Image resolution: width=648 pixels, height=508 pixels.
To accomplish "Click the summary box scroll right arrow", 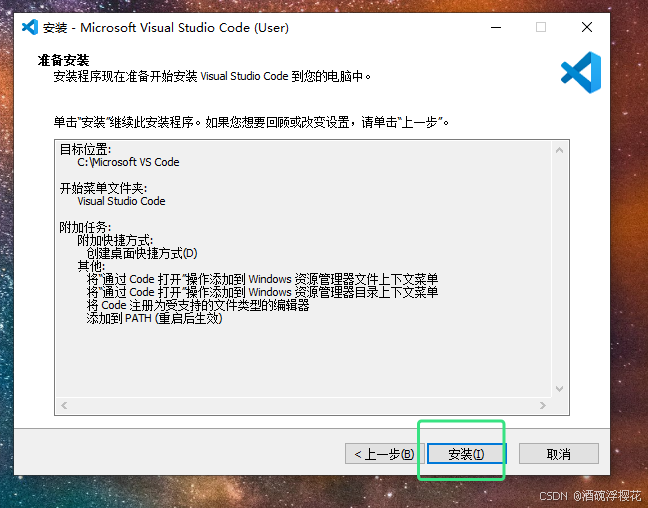I will coord(543,405).
